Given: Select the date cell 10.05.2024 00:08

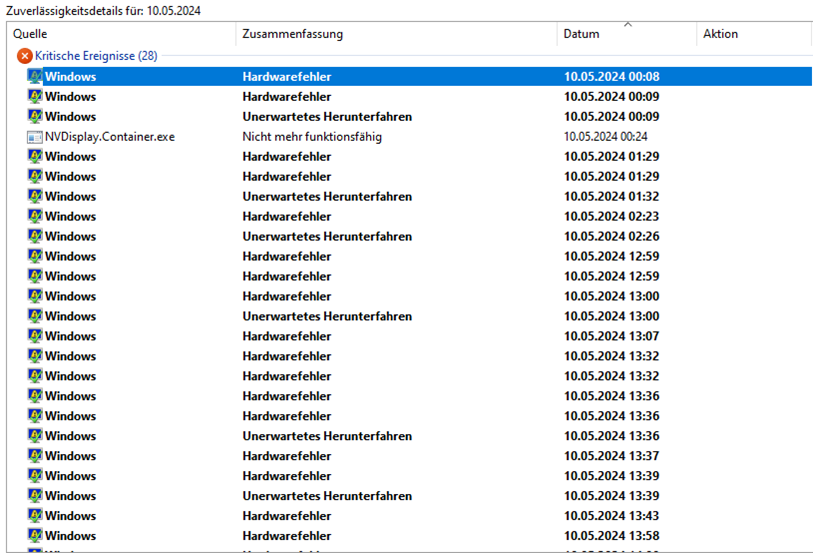Looking at the screenshot, I should 612,77.
